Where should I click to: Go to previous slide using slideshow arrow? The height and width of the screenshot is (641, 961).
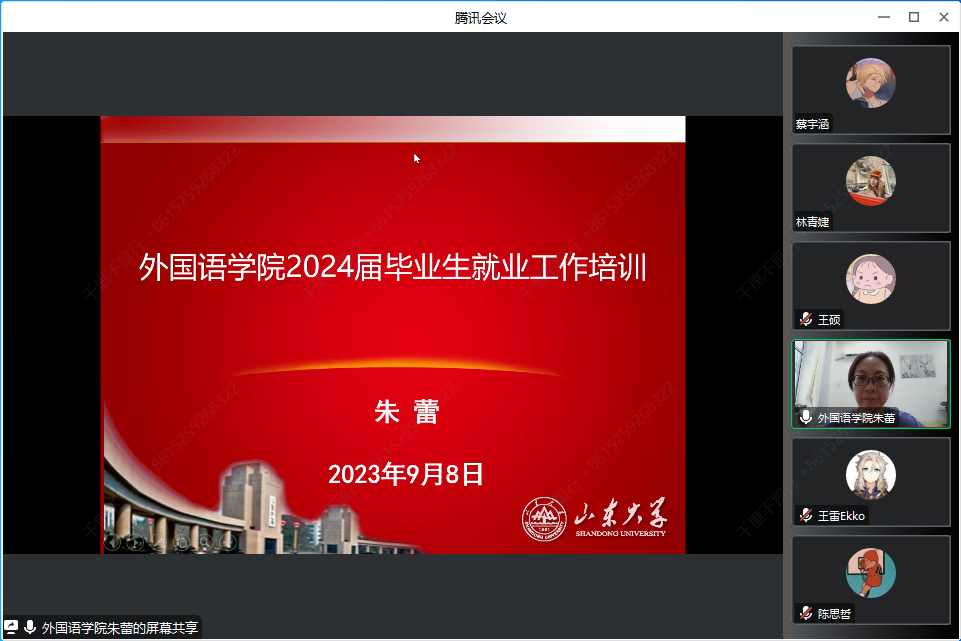tap(113, 542)
